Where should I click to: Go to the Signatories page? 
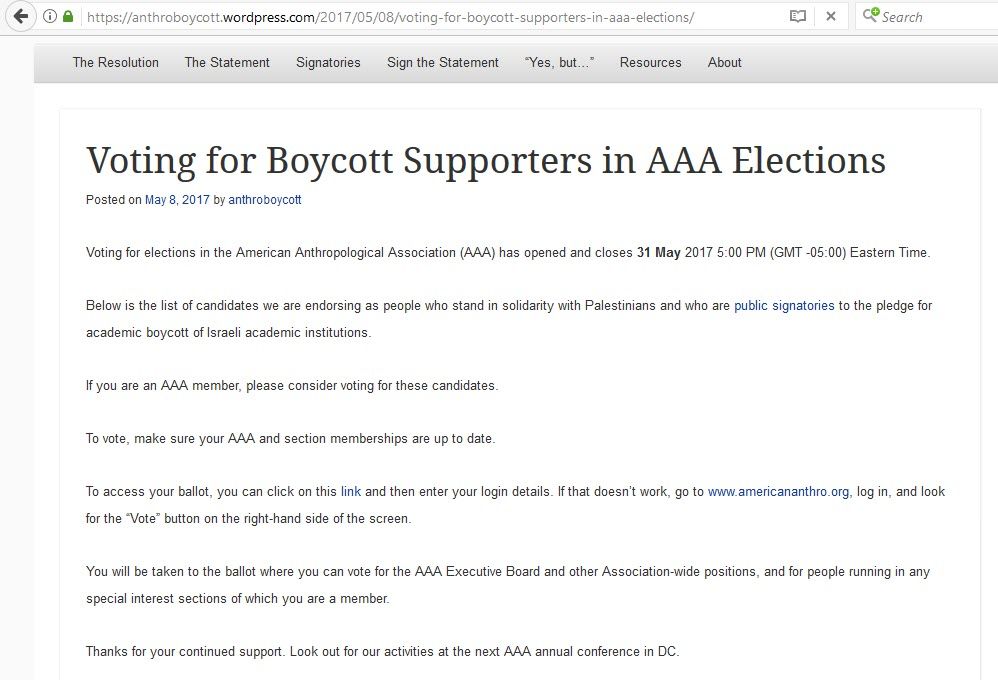point(328,62)
